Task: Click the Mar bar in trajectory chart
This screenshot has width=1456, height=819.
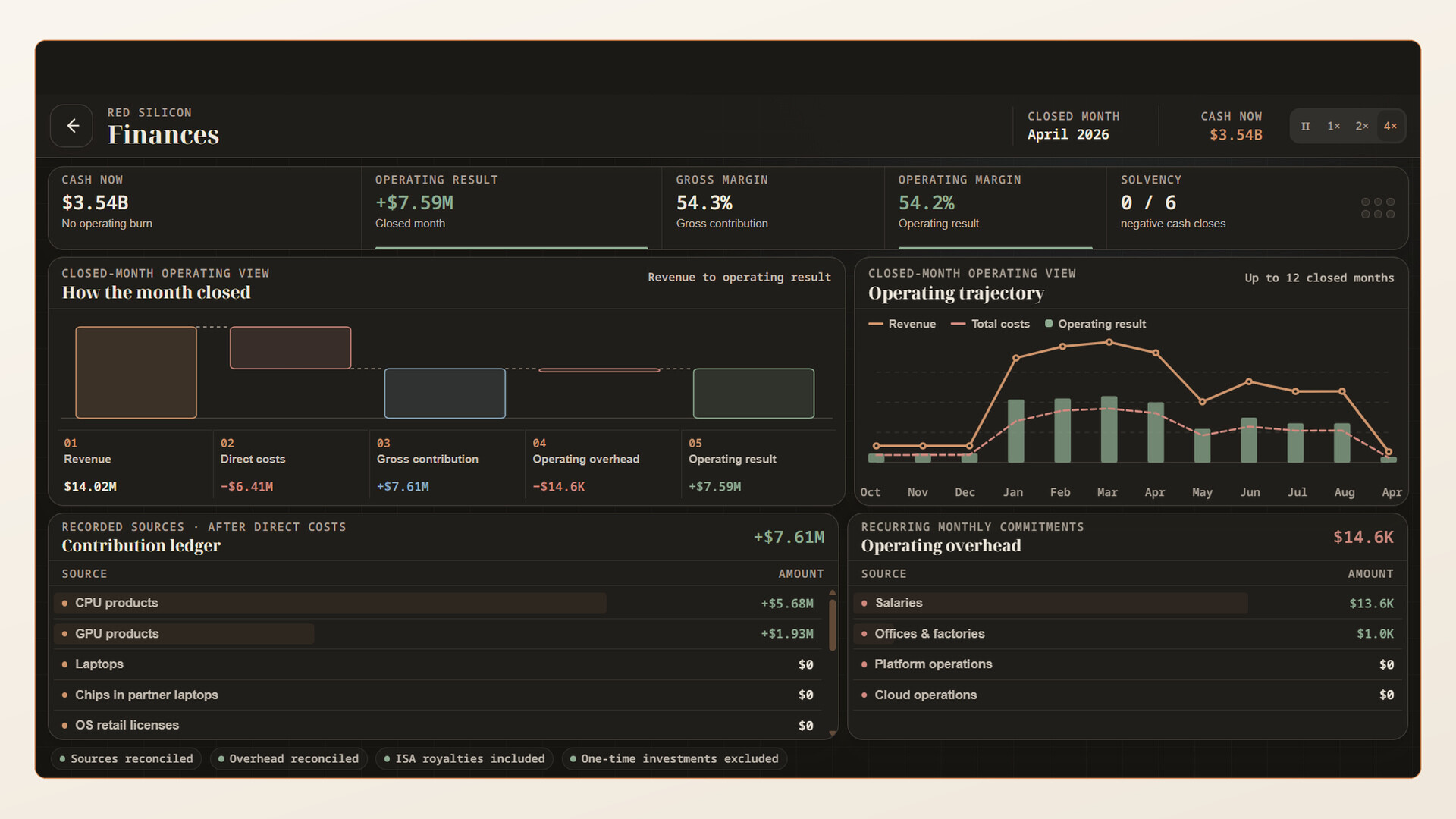Action: 1109,429
